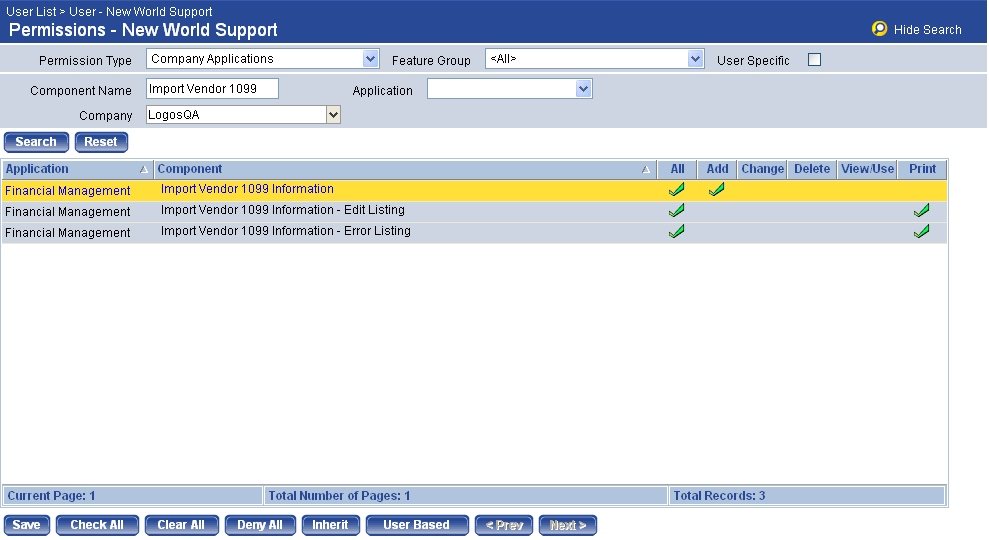Click the sort arrow in the Application column header

tap(144, 170)
